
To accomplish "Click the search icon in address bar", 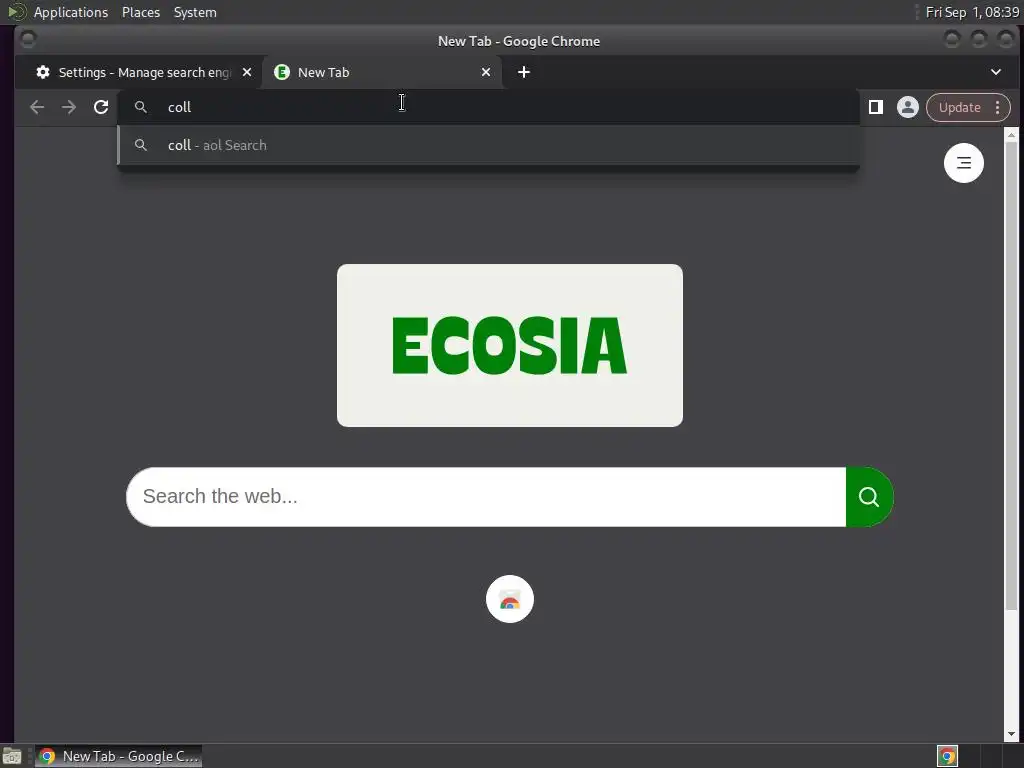I will (140, 107).
